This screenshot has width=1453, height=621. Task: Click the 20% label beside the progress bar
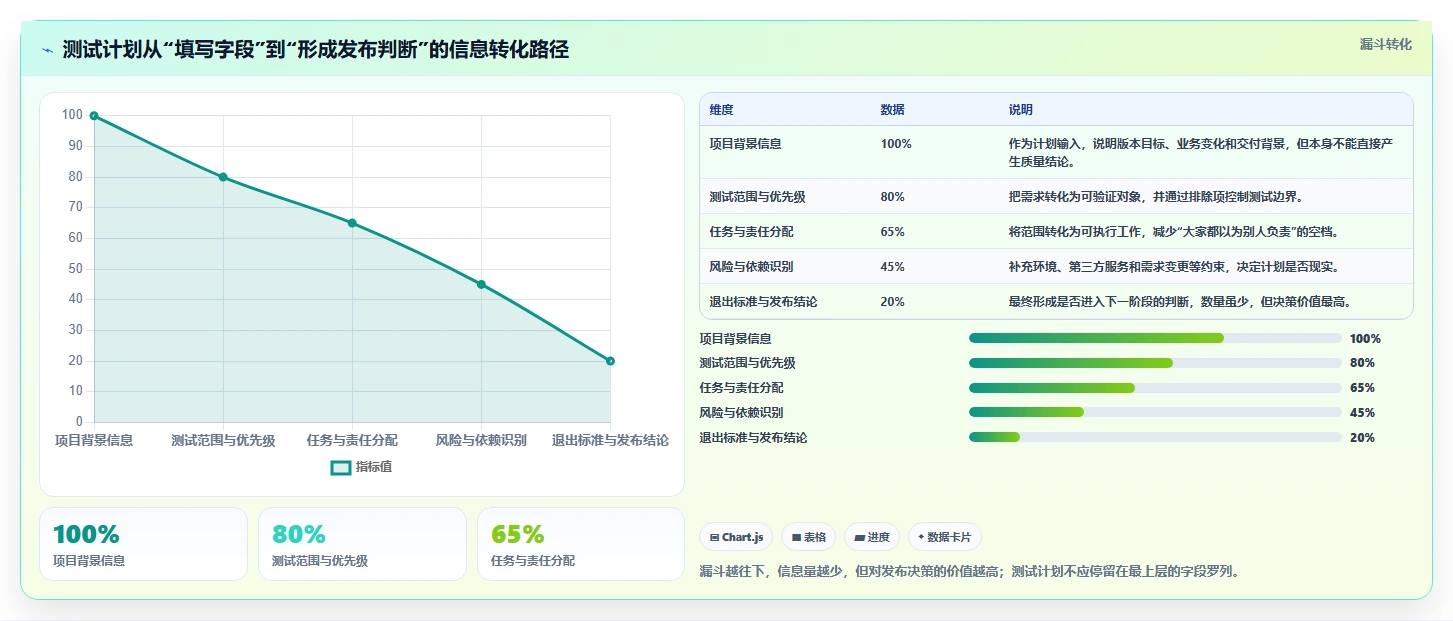1362,438
